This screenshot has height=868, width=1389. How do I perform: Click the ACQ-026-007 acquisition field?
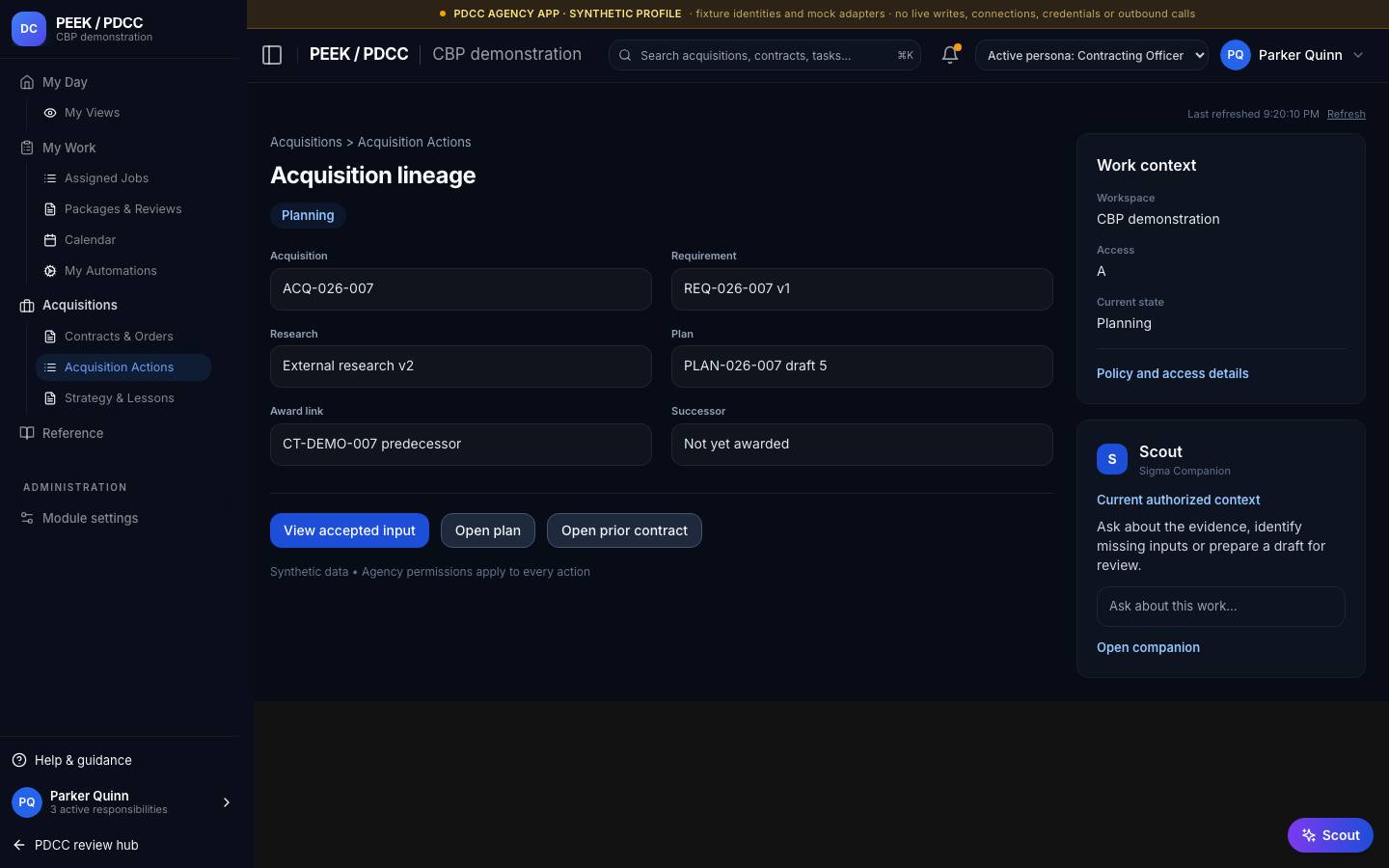[x=461, y=289]
